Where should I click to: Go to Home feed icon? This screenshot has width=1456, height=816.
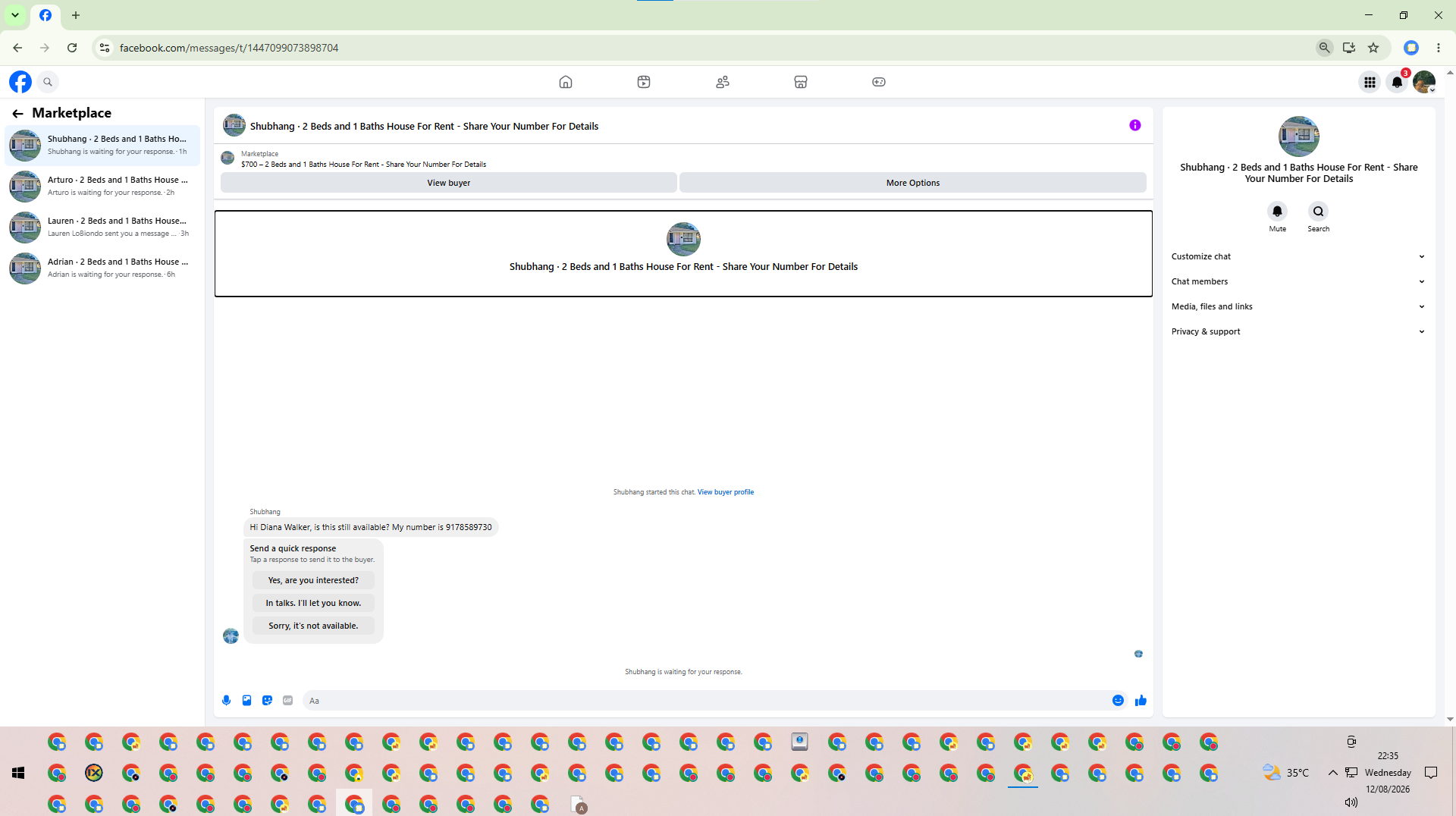coord(566,82)
